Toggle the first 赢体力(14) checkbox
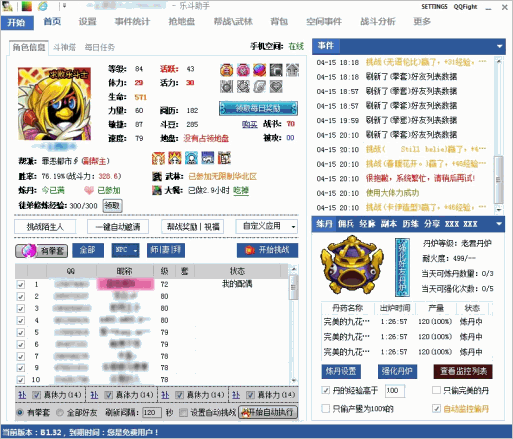 tap(36, 395)
